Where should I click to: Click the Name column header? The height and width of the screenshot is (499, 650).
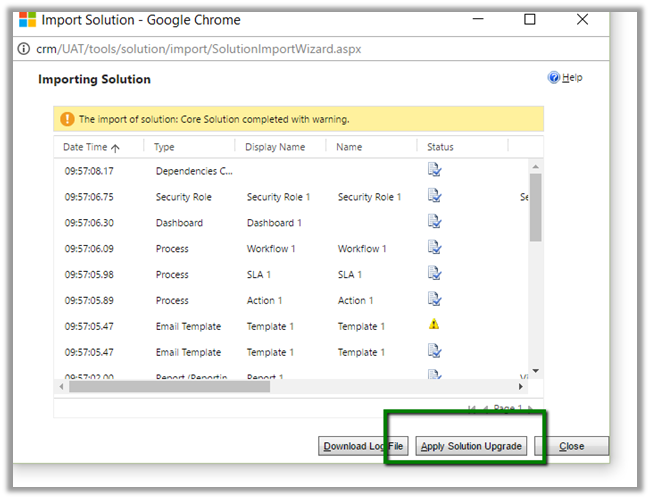pos(349,147)
